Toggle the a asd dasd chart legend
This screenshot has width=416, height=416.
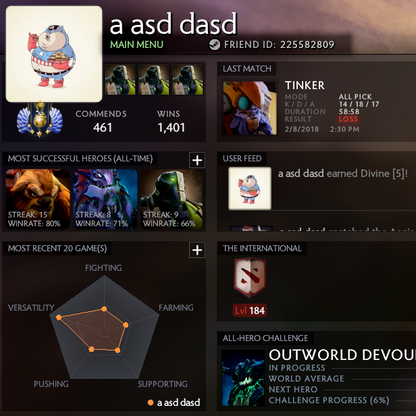point(174,402)
